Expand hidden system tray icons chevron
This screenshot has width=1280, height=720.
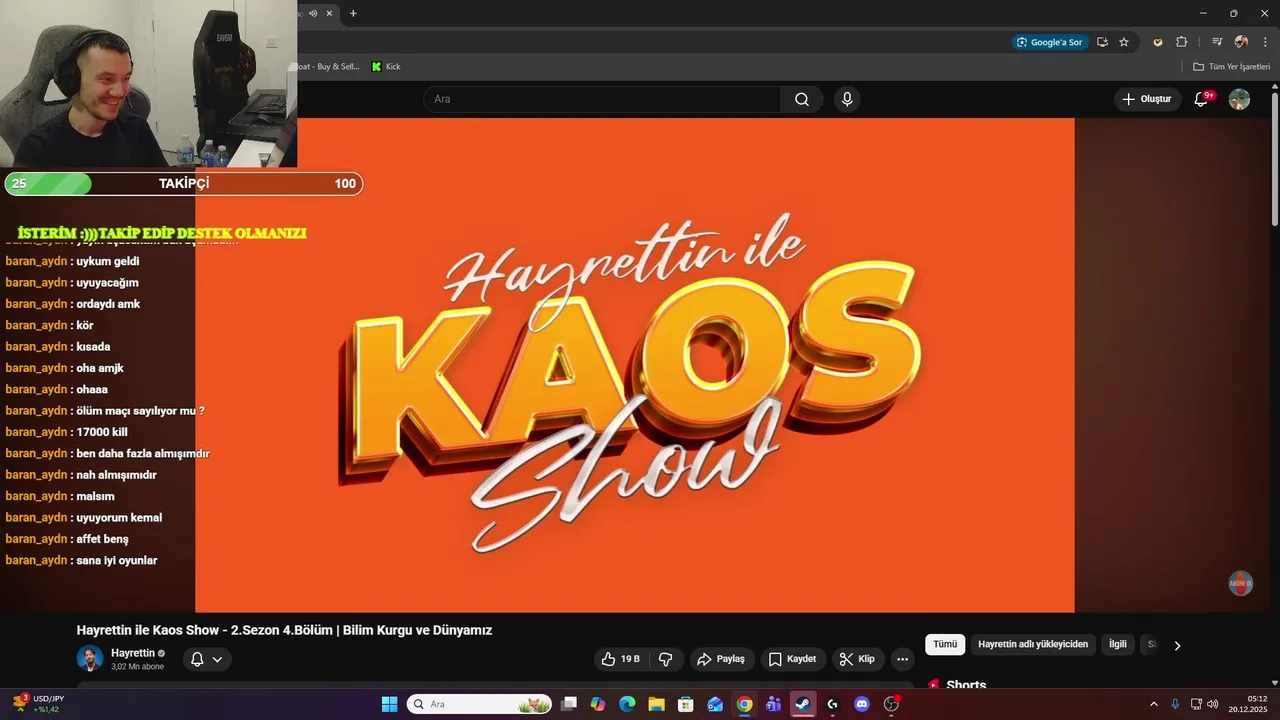click(x=1153, y=704)
